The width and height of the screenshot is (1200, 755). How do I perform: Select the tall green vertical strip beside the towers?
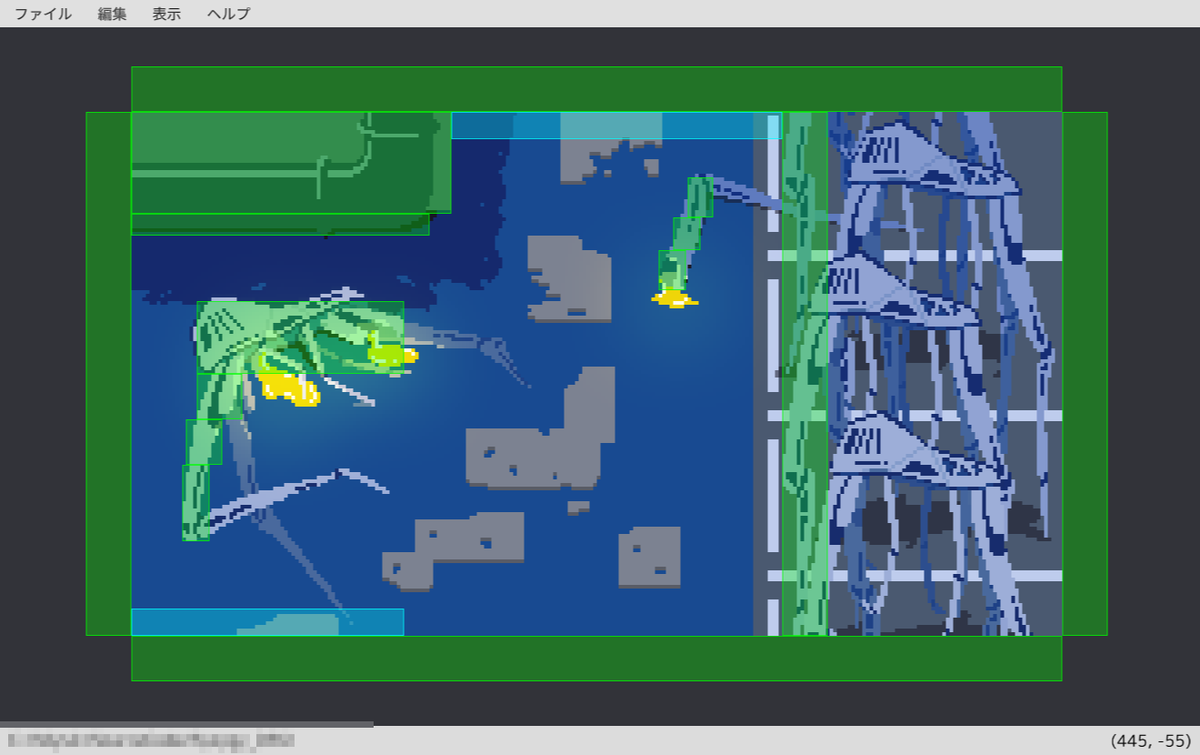(x=804, y=374)
